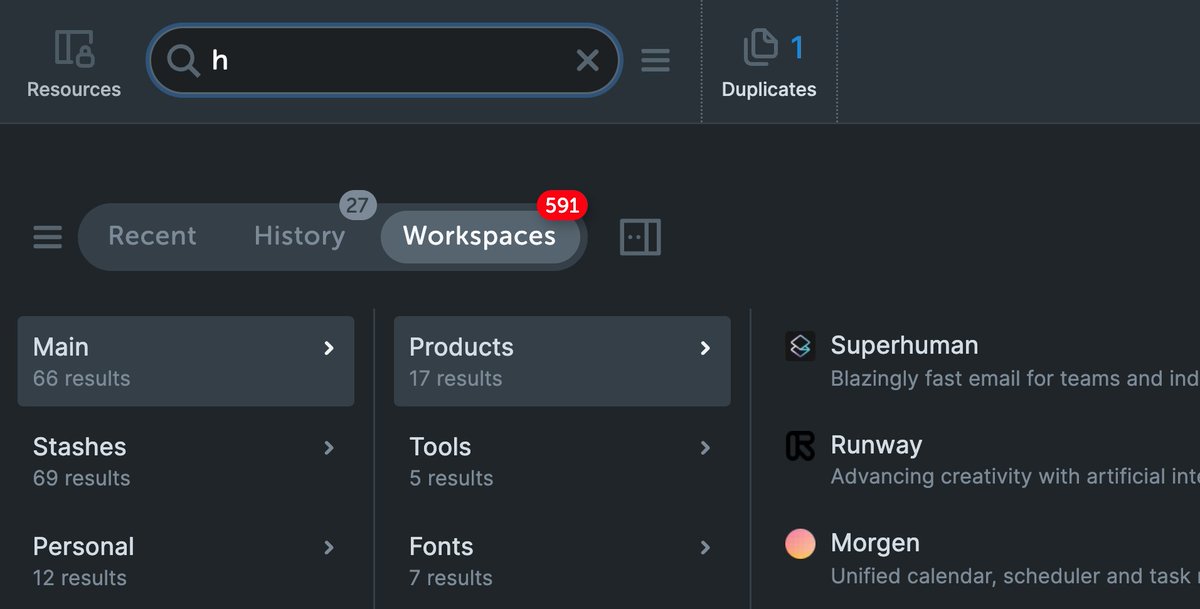Expand Personal chevron arrow
The height and width of the screenshot is (609, 1200).
point(328,548)
